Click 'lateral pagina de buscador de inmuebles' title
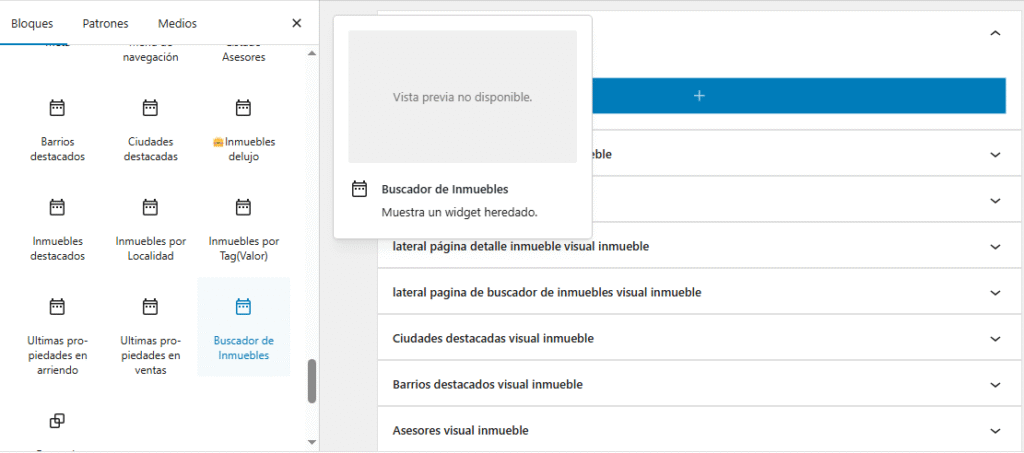1024x453 pixels. point(547,292)
